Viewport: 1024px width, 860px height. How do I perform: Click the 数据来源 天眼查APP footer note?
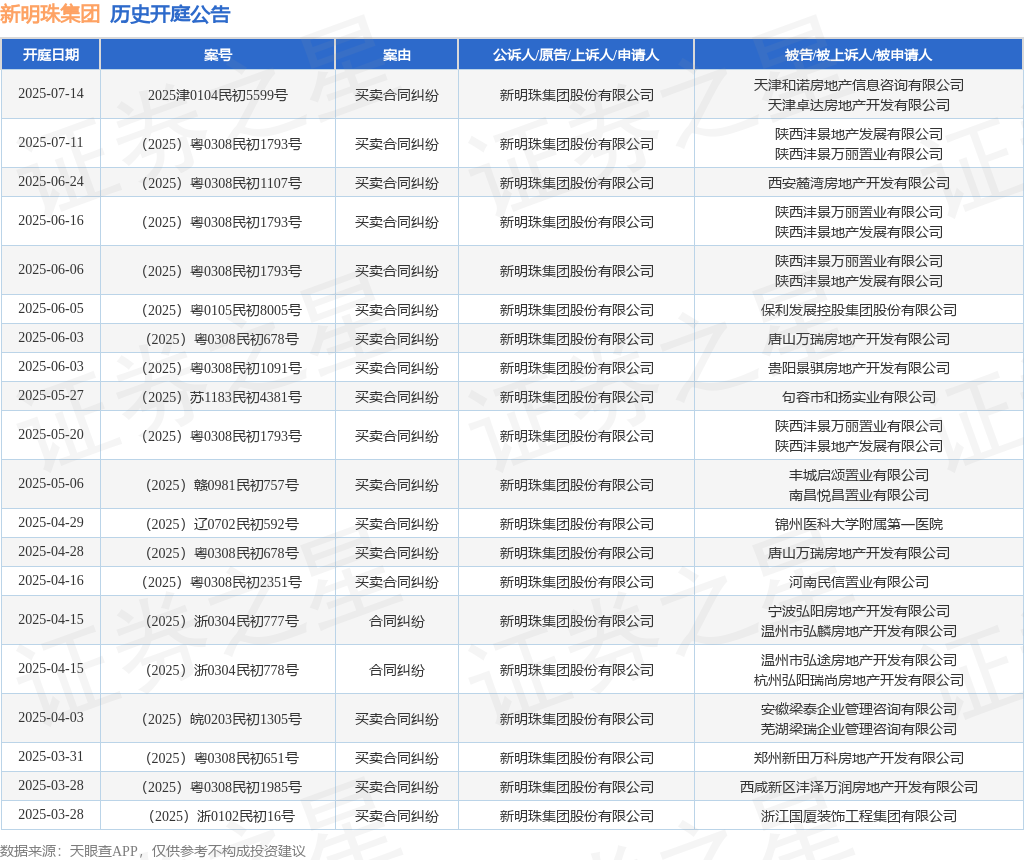(153, 851)
